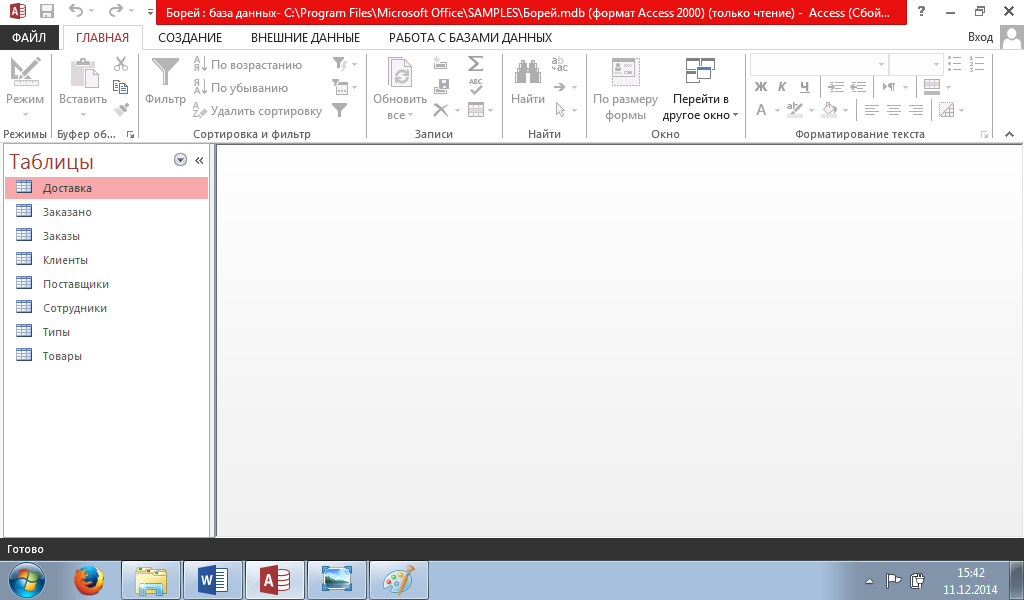
Task: Switch to the СОЗДАНИЕ tab
Action: coord(190,38)
